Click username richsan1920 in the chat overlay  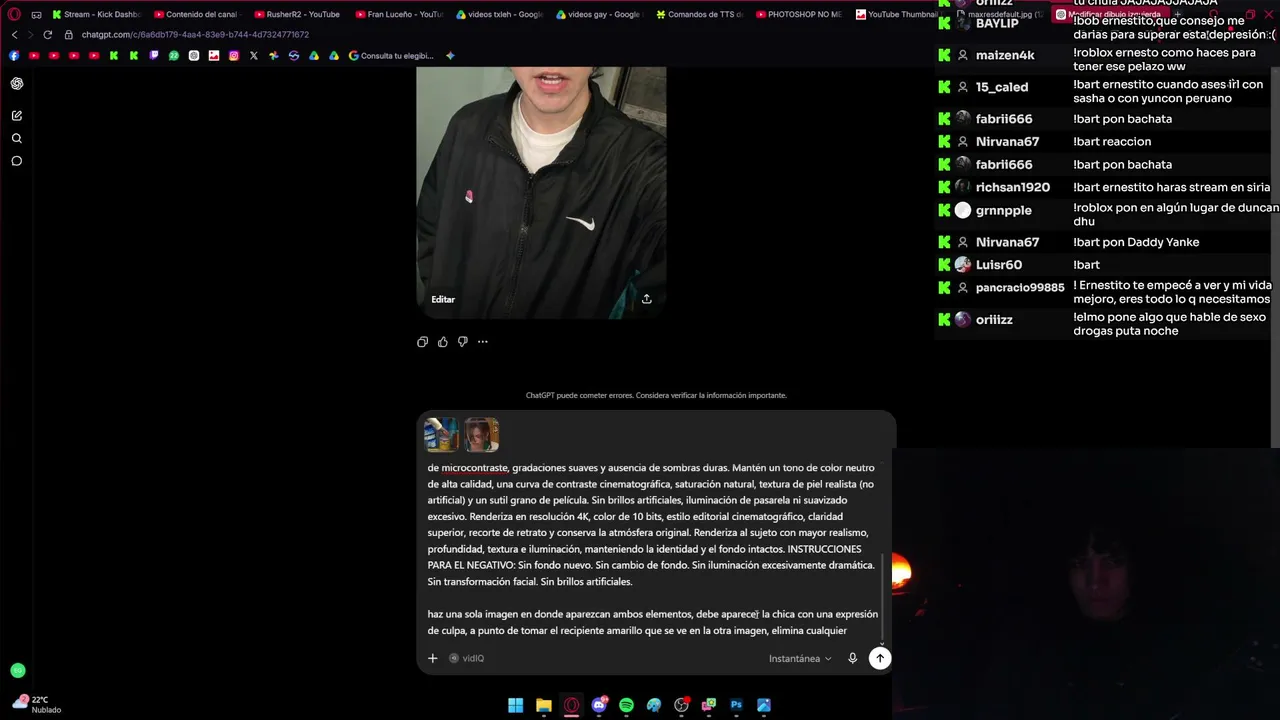pyautogui.click(x=1013, y=187)
